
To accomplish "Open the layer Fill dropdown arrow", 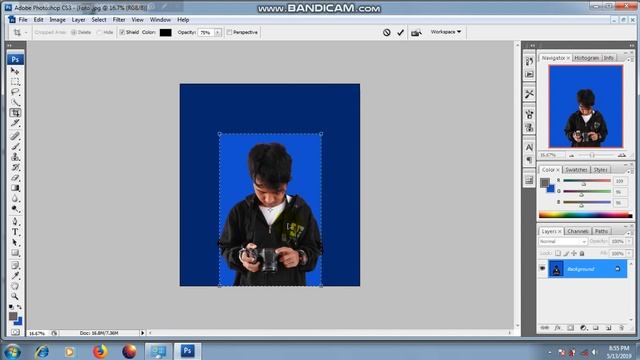I will click(629, 253).
